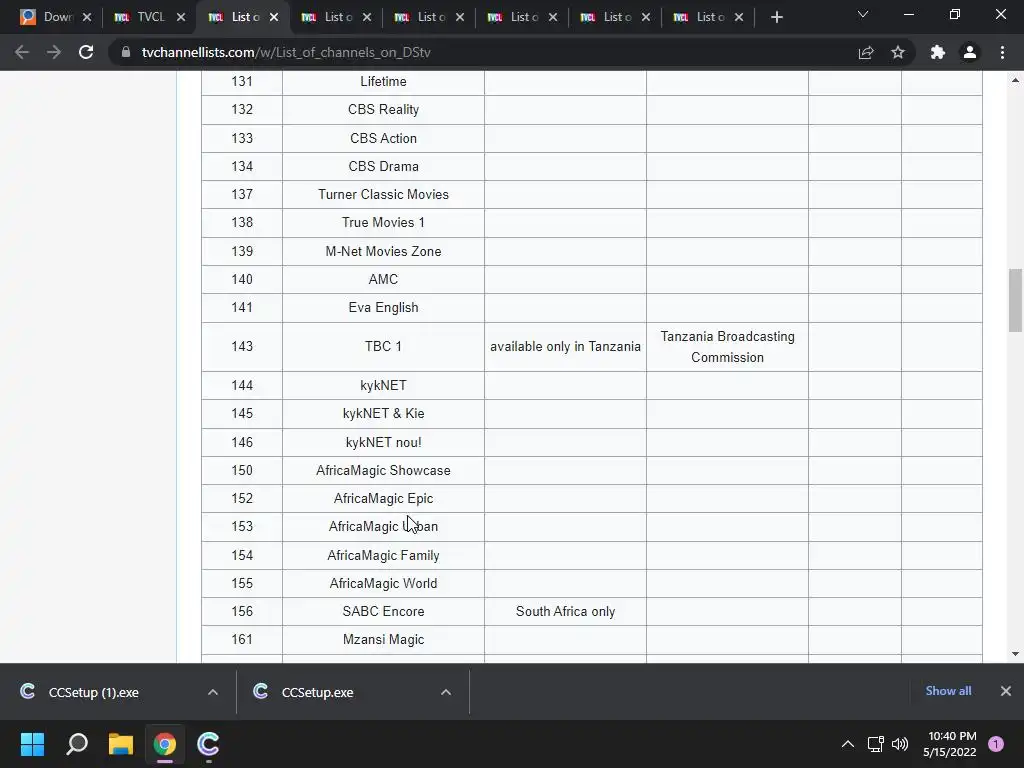Open the notification count badge
The height and width of the screenshot is (768, 1024).
point(996,744)
